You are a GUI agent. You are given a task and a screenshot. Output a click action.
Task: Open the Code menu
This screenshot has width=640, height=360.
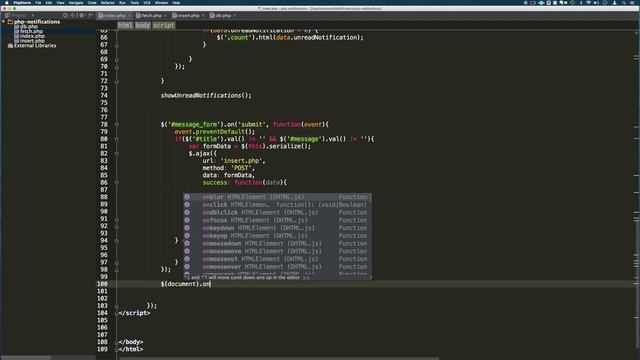(x=92, y=2)
